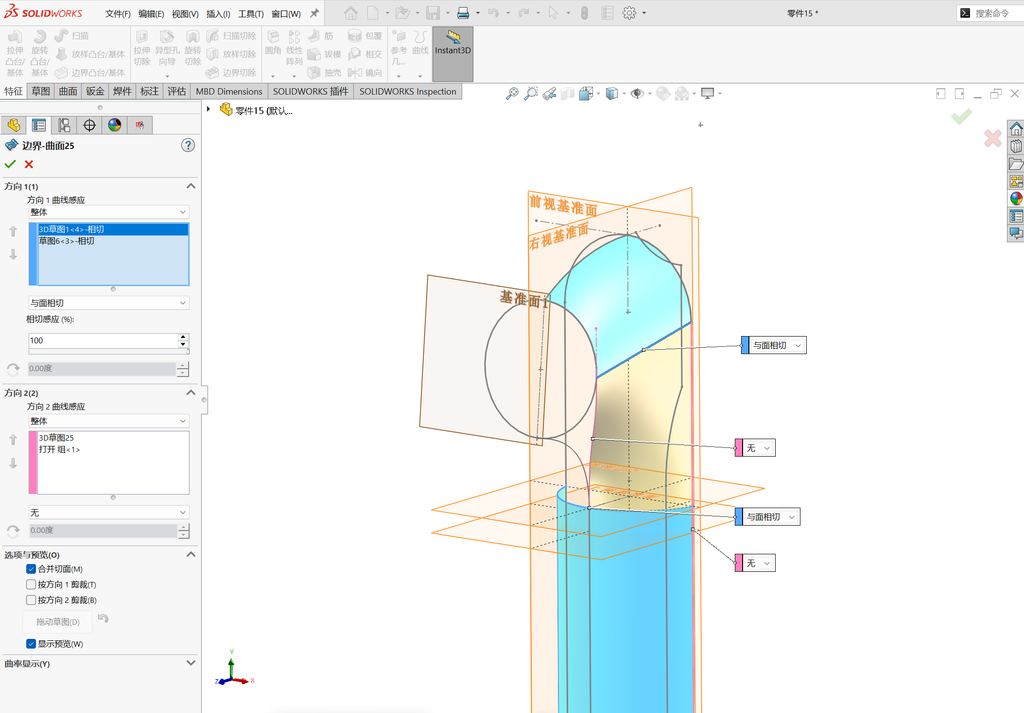
Task: Cancel the boundary surface with red X
Action: point(29,164)
